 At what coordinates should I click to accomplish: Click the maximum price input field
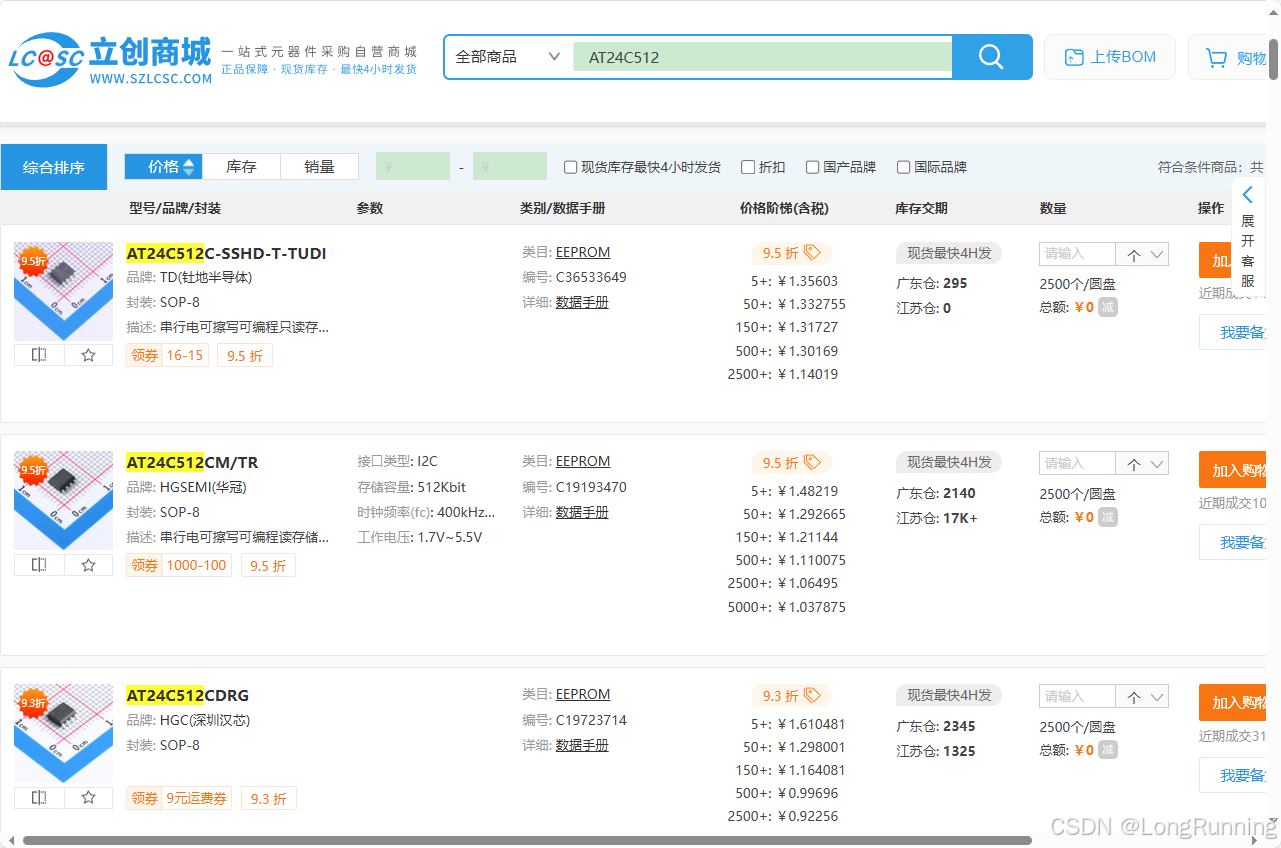[510, 167]
